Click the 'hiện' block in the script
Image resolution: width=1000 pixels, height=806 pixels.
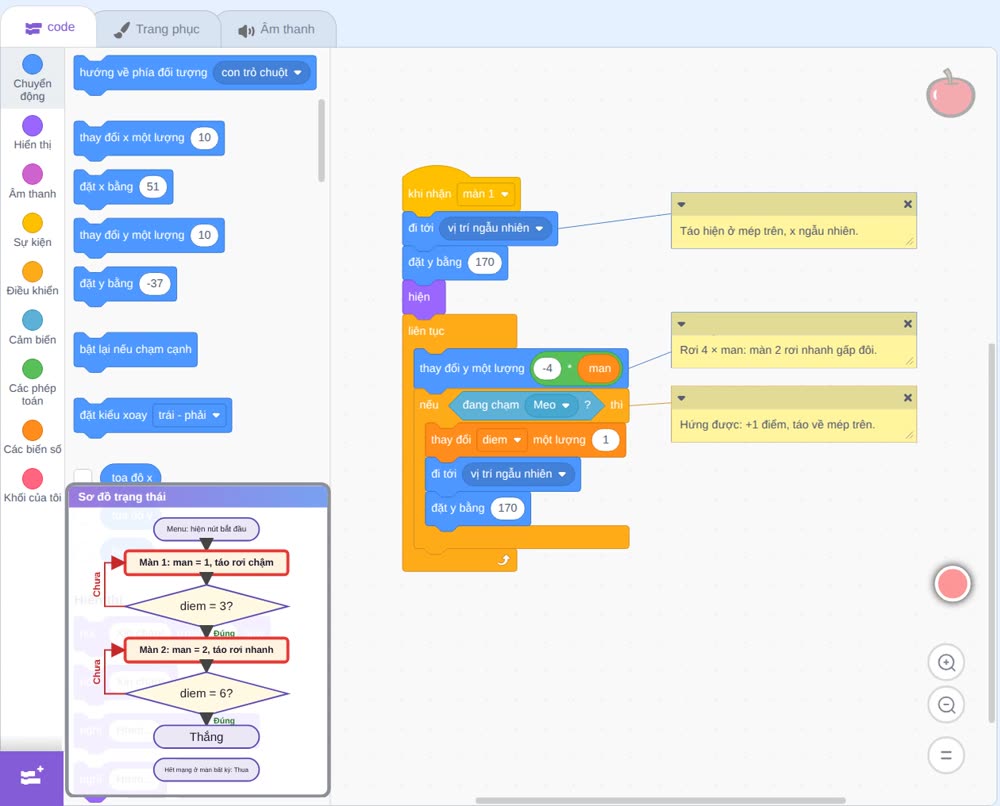click(422, 297)
